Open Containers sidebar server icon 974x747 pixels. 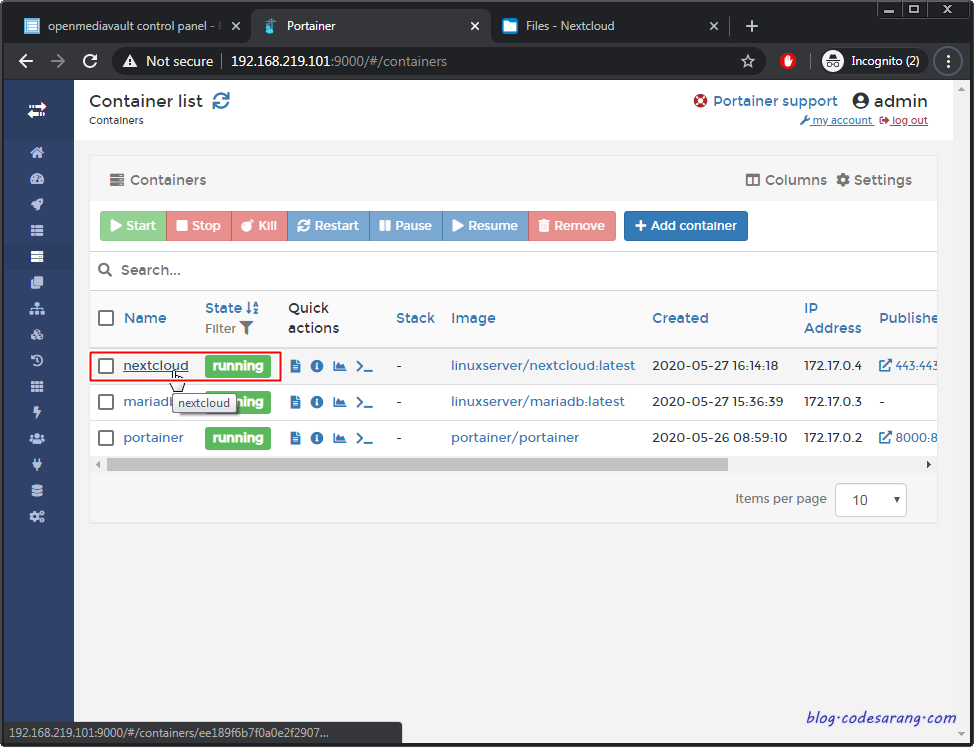coord(37,256)
